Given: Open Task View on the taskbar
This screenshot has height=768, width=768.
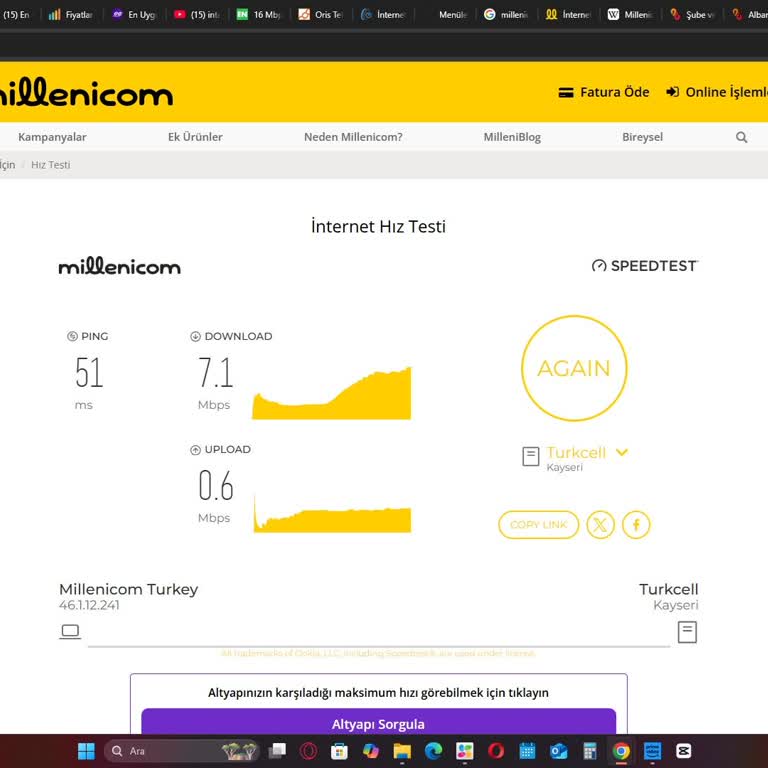Looking at the screenshot, I should click(277, 751).
